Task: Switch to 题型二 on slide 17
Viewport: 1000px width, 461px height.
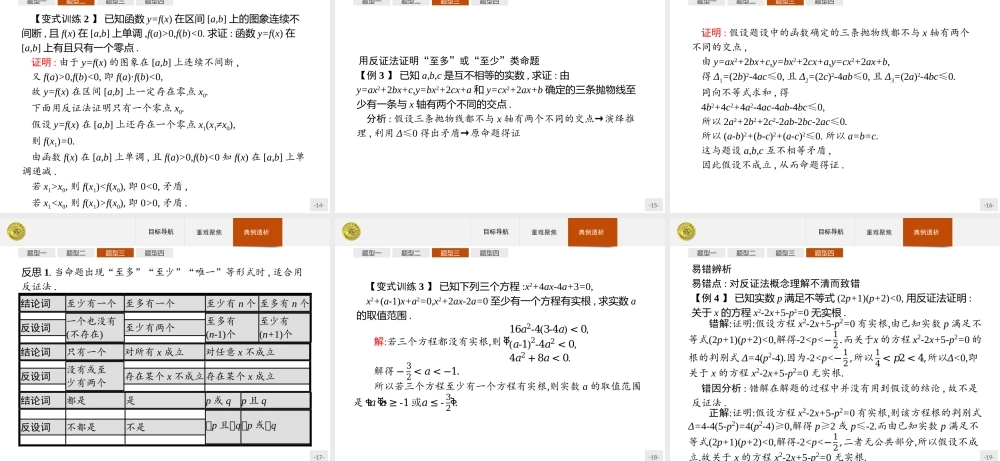Action: tap(76, 253)
